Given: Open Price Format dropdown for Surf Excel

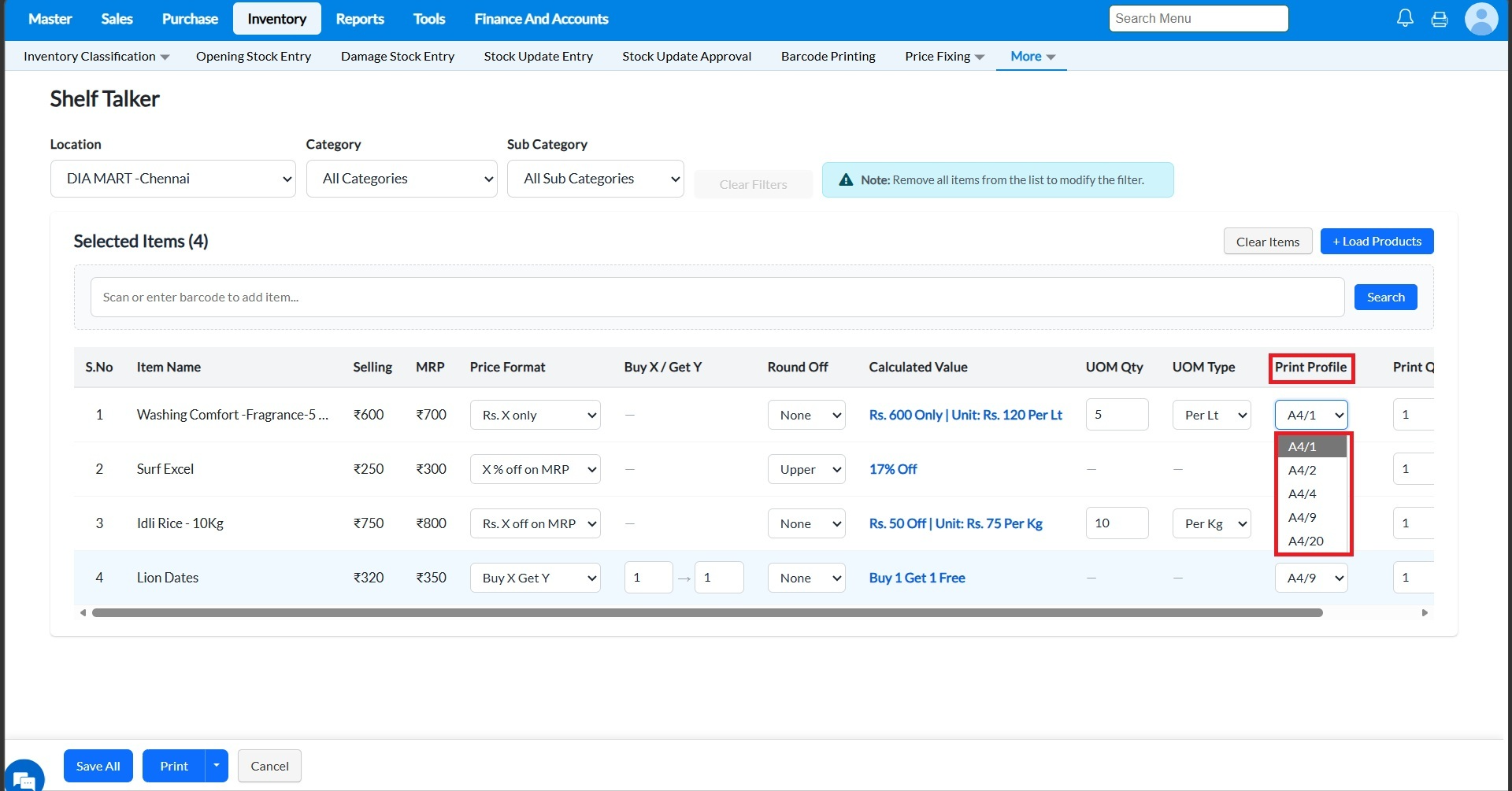Looking at the screenshot, I should (535, 469).
